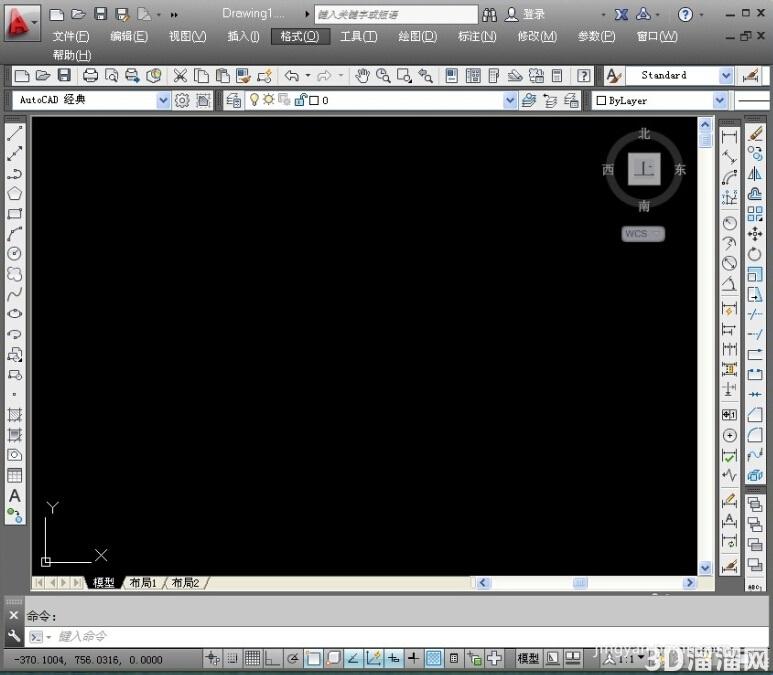
Task: Toggle Grid Display in status bar
Action: 252,658
